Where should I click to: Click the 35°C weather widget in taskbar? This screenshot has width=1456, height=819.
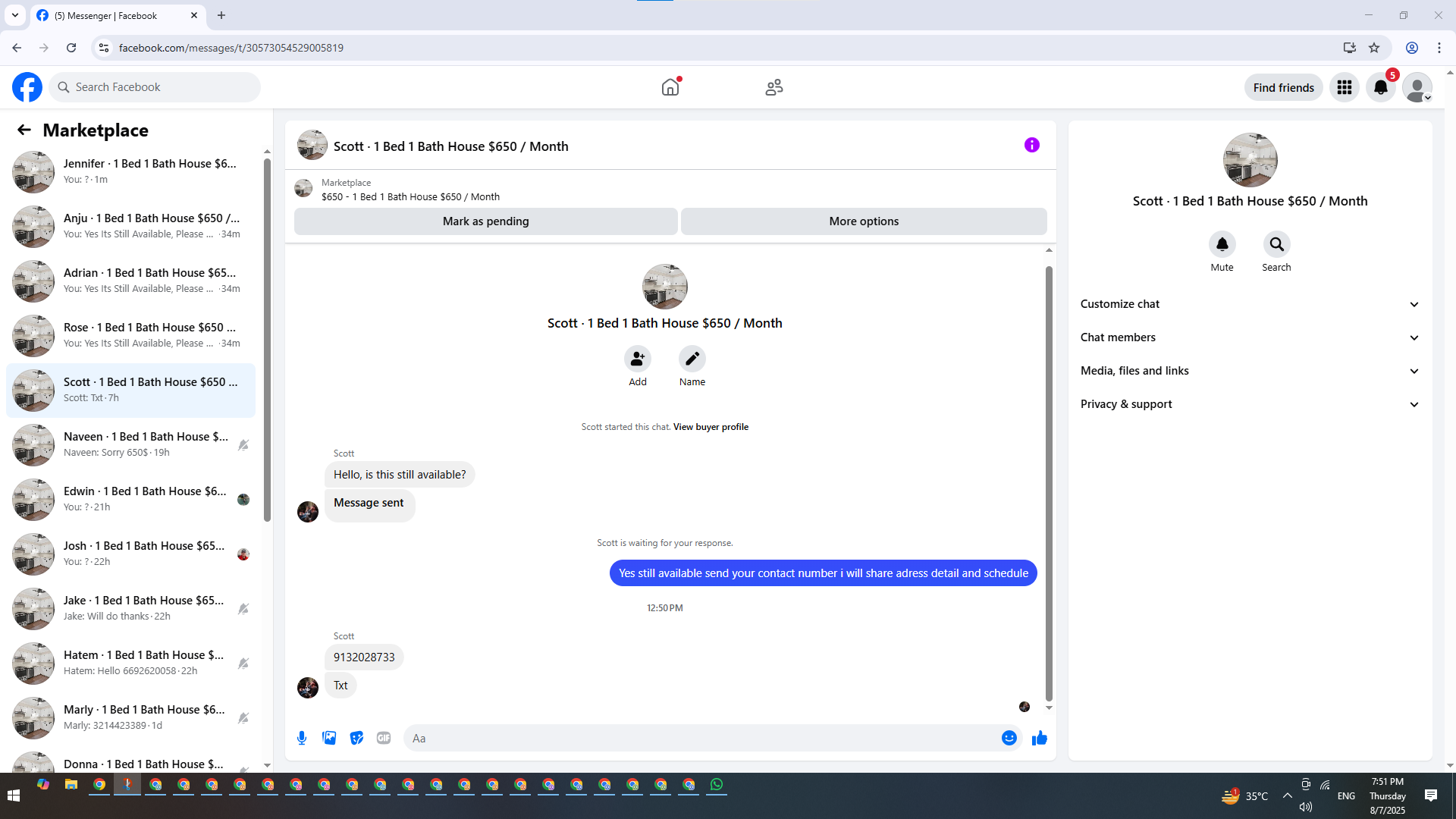pos(1245,795)
